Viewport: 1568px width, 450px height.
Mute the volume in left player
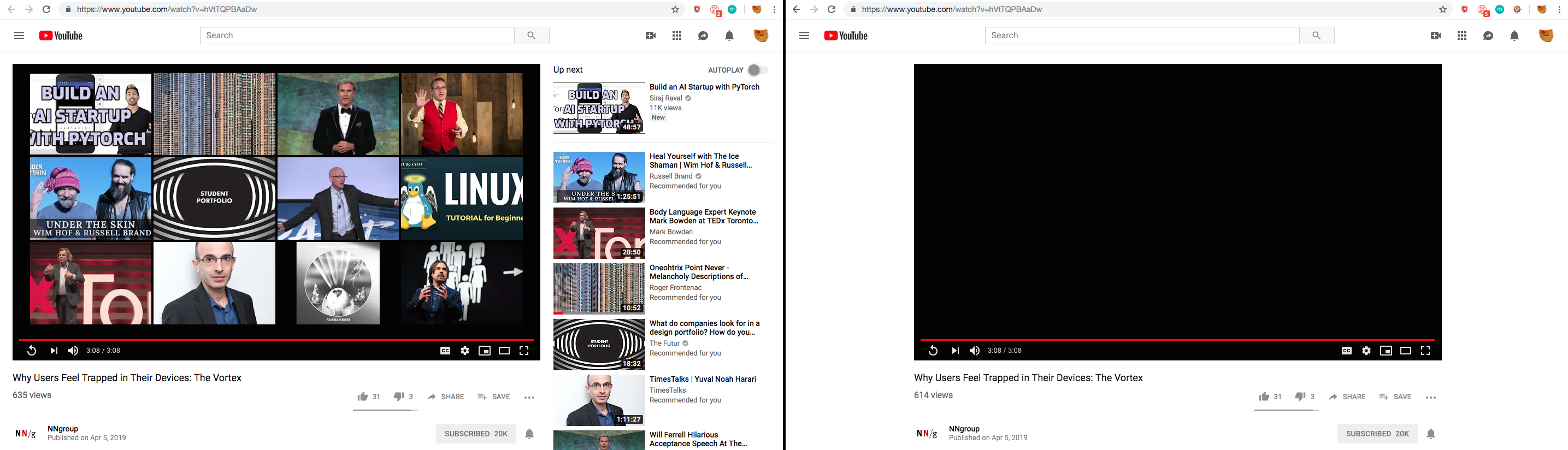tap(73, 350)
